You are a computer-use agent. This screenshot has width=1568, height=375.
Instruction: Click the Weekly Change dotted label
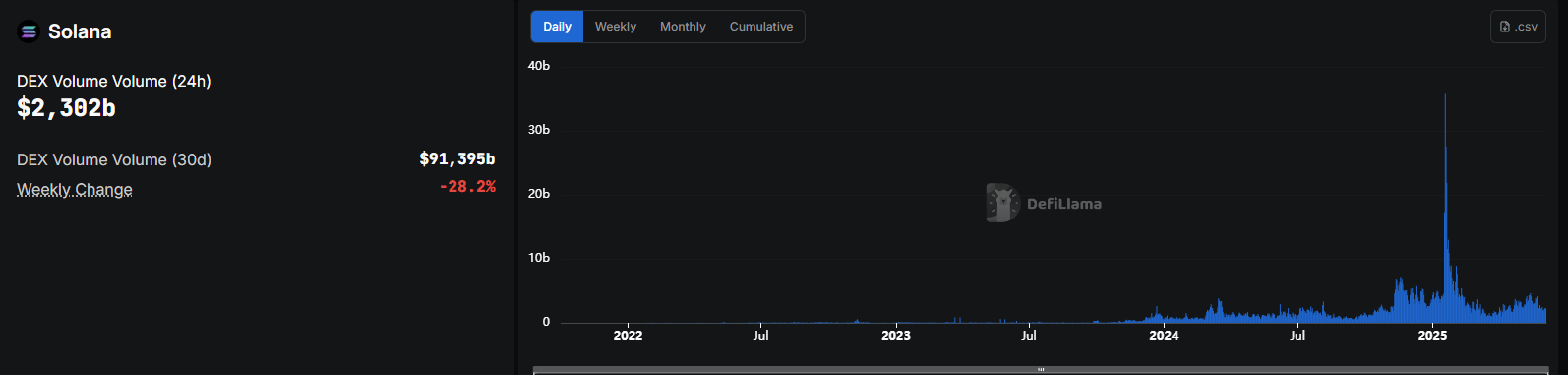click(x=75, y=189)
